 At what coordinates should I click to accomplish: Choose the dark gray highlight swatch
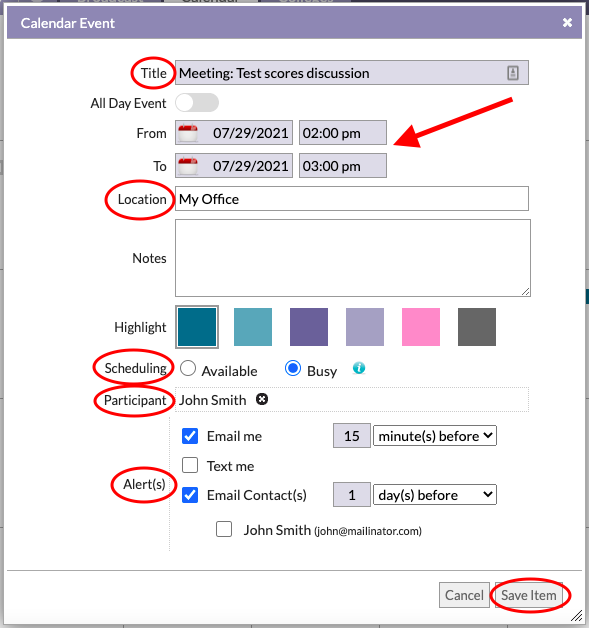click(x=477, y=327)
